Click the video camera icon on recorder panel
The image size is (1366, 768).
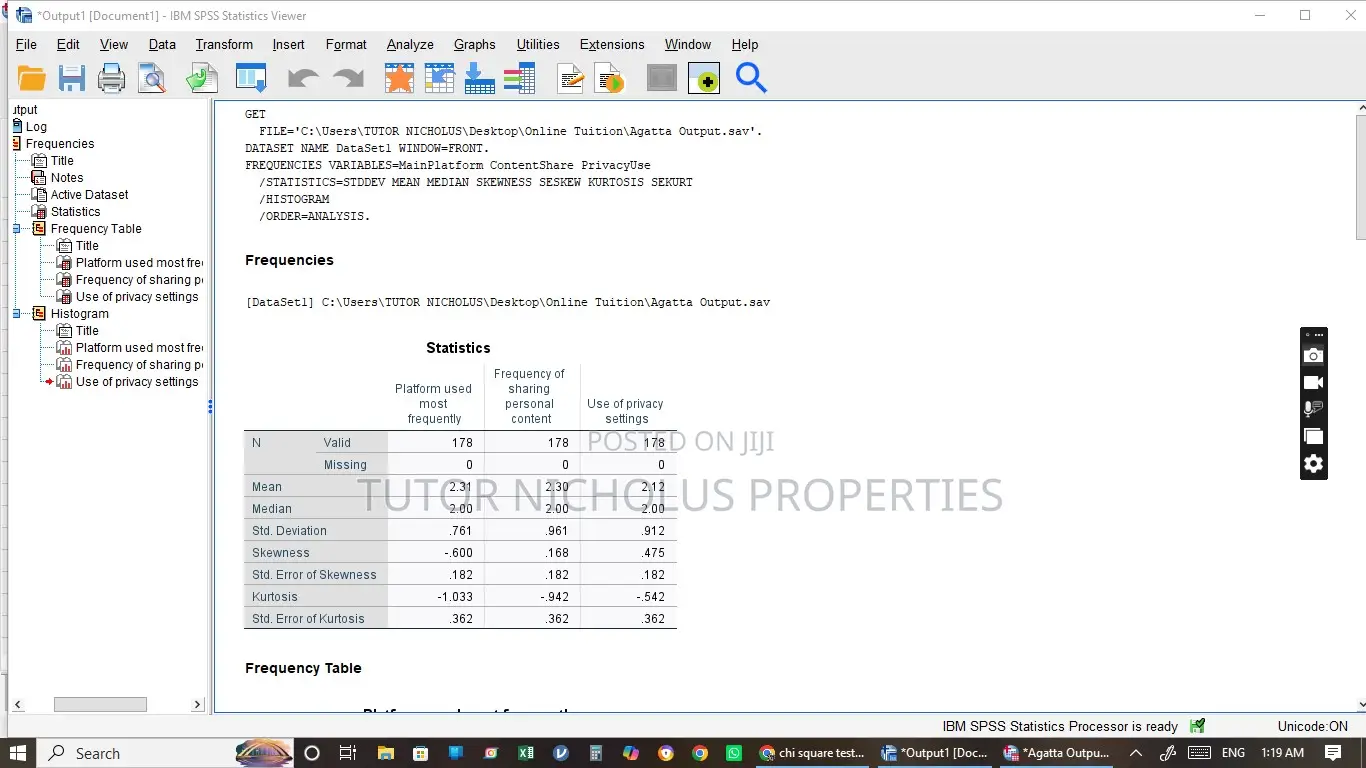[x=1313, y=382]
